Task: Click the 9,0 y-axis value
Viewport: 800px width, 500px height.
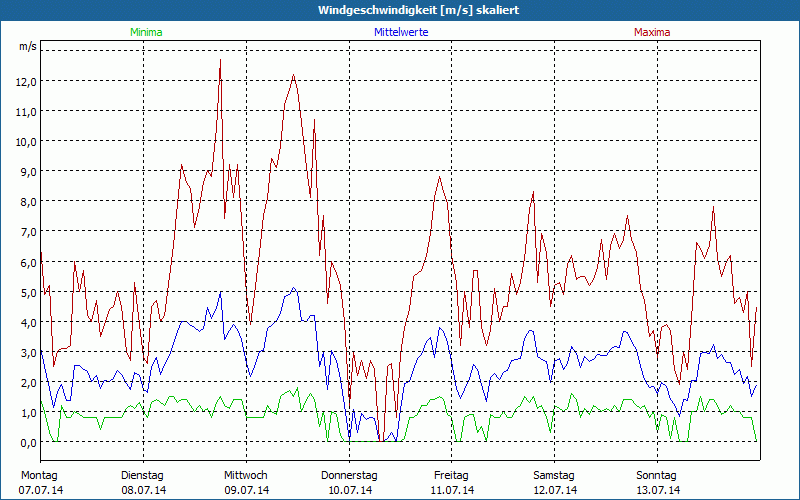Action: [x=26, y=171]
